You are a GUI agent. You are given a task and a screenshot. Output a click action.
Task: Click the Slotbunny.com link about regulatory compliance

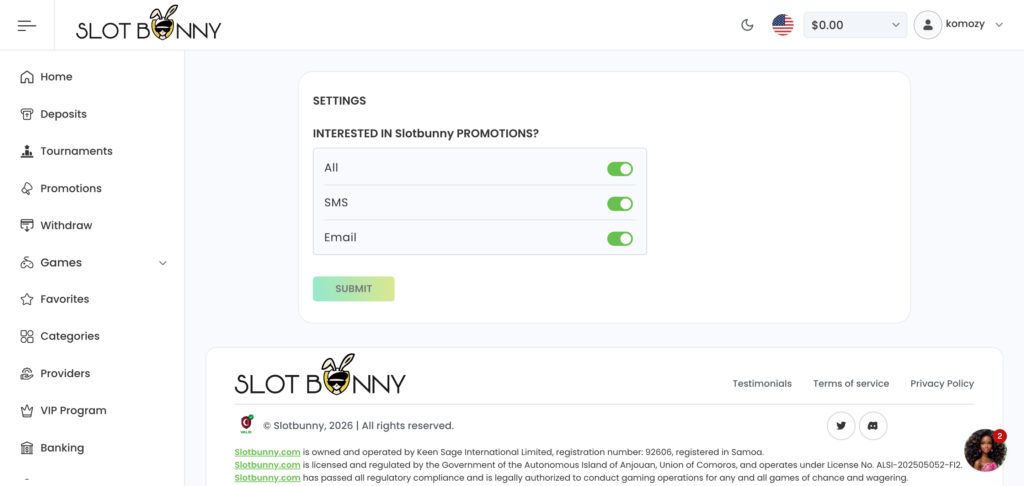click(268, 478)
